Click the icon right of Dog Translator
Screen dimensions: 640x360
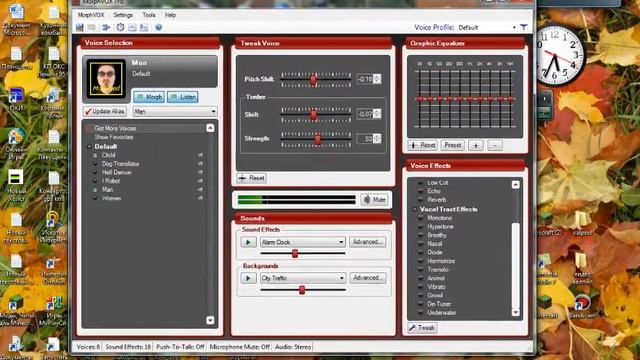coord(200,164)
